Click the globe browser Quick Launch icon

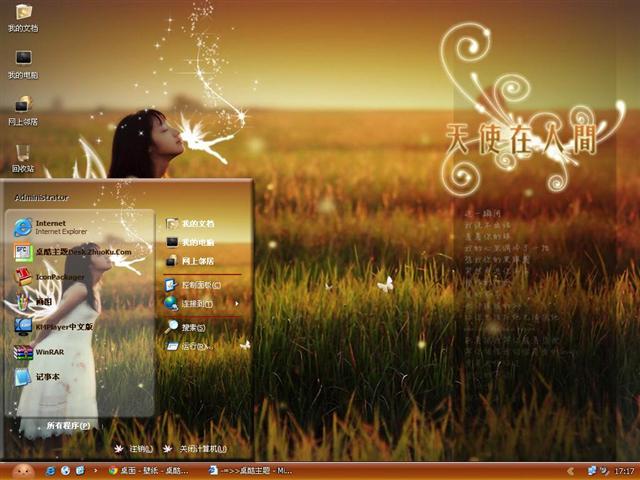(x=65, y=471)
